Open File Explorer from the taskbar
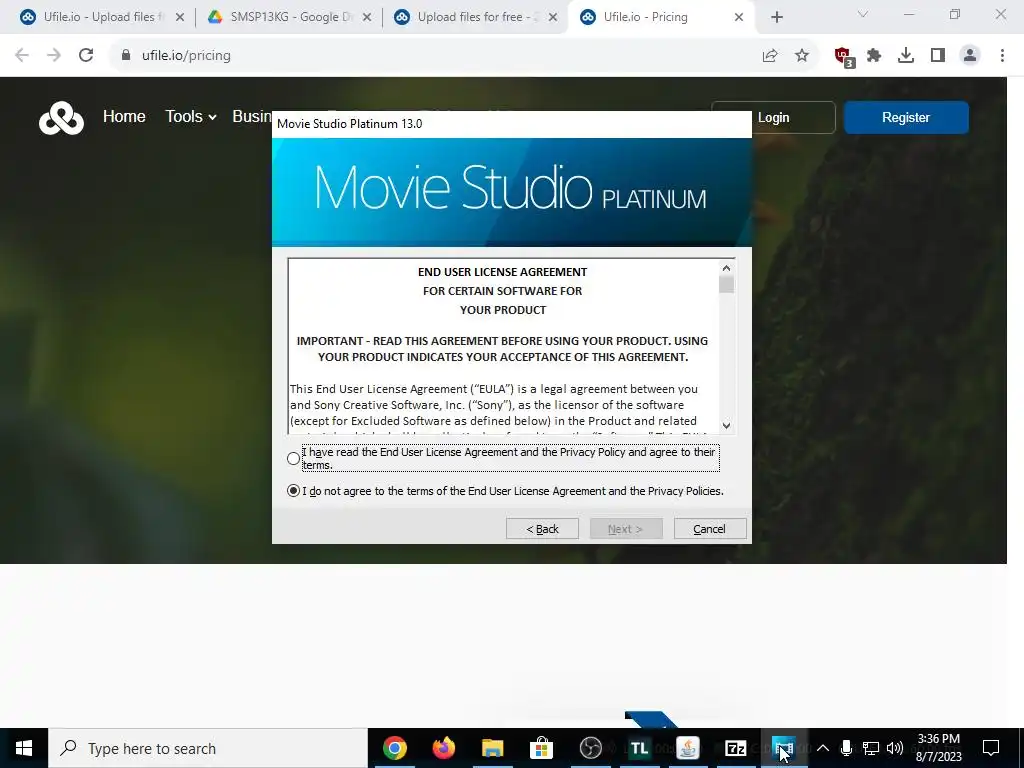Screen dimensions: 1024x768 (x=493, y=748)
